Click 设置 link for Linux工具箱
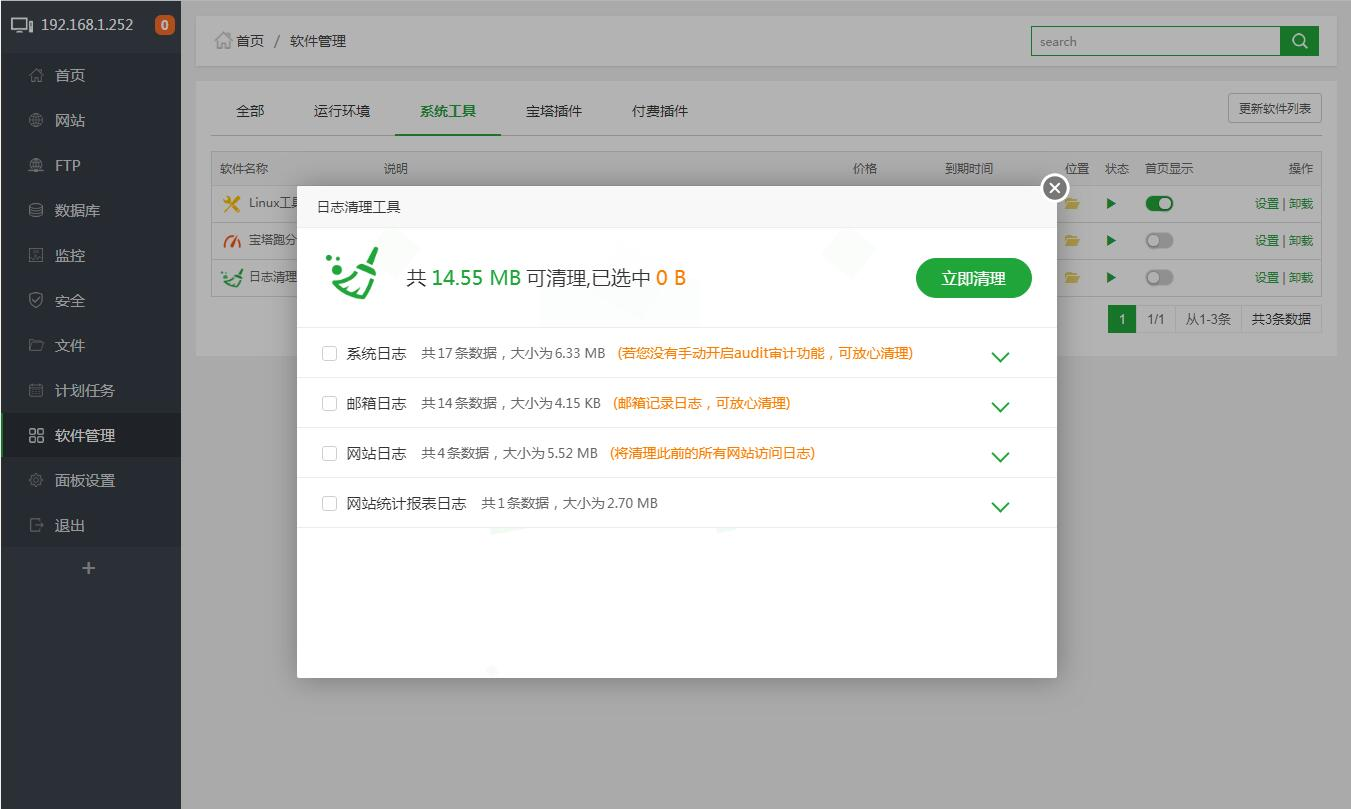Viewport: 1351px width, 809px height. pyautogui.click(x=1266, y=203)
